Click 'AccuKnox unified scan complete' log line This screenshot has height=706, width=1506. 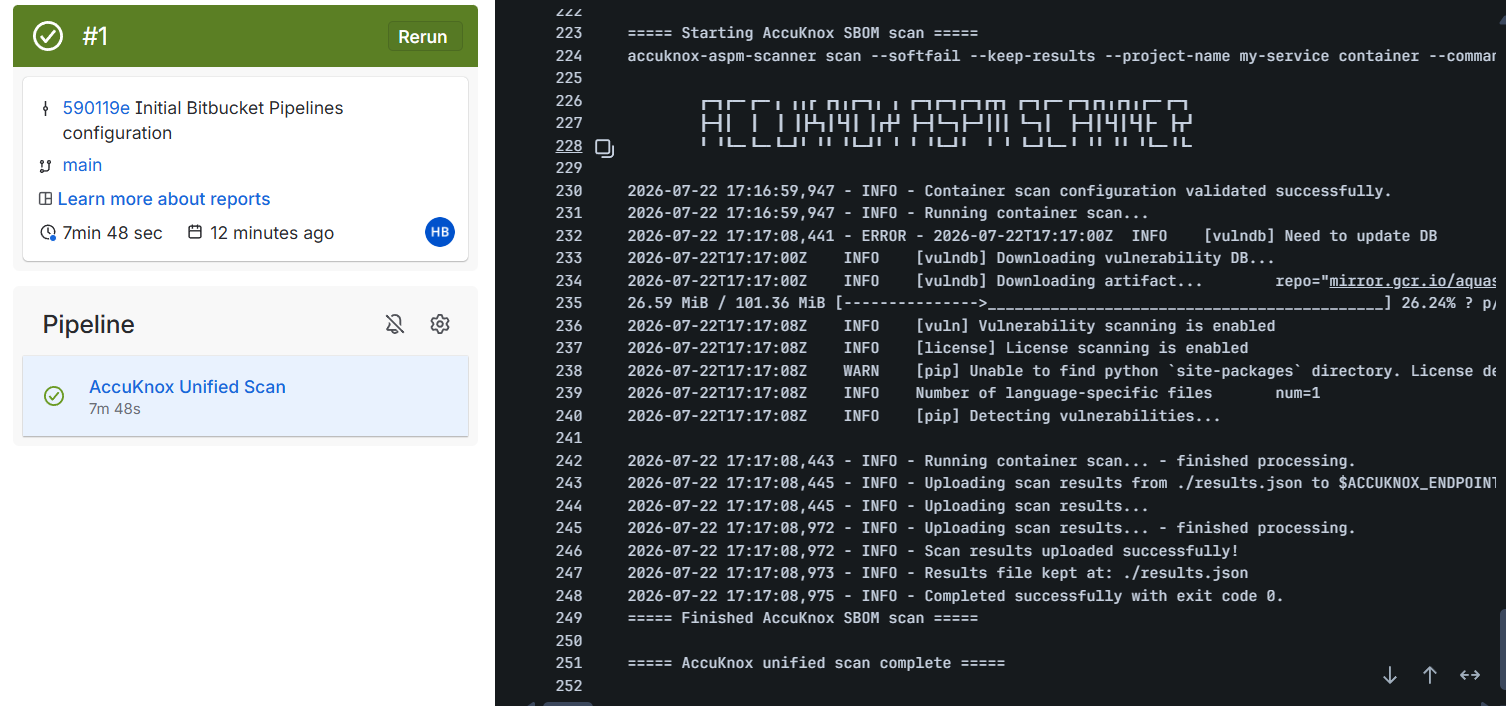click(816, 663)
